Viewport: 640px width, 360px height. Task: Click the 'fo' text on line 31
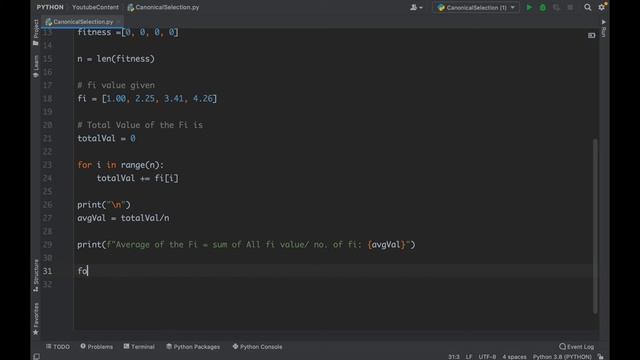pyautogui.click(x=82, y=271)
